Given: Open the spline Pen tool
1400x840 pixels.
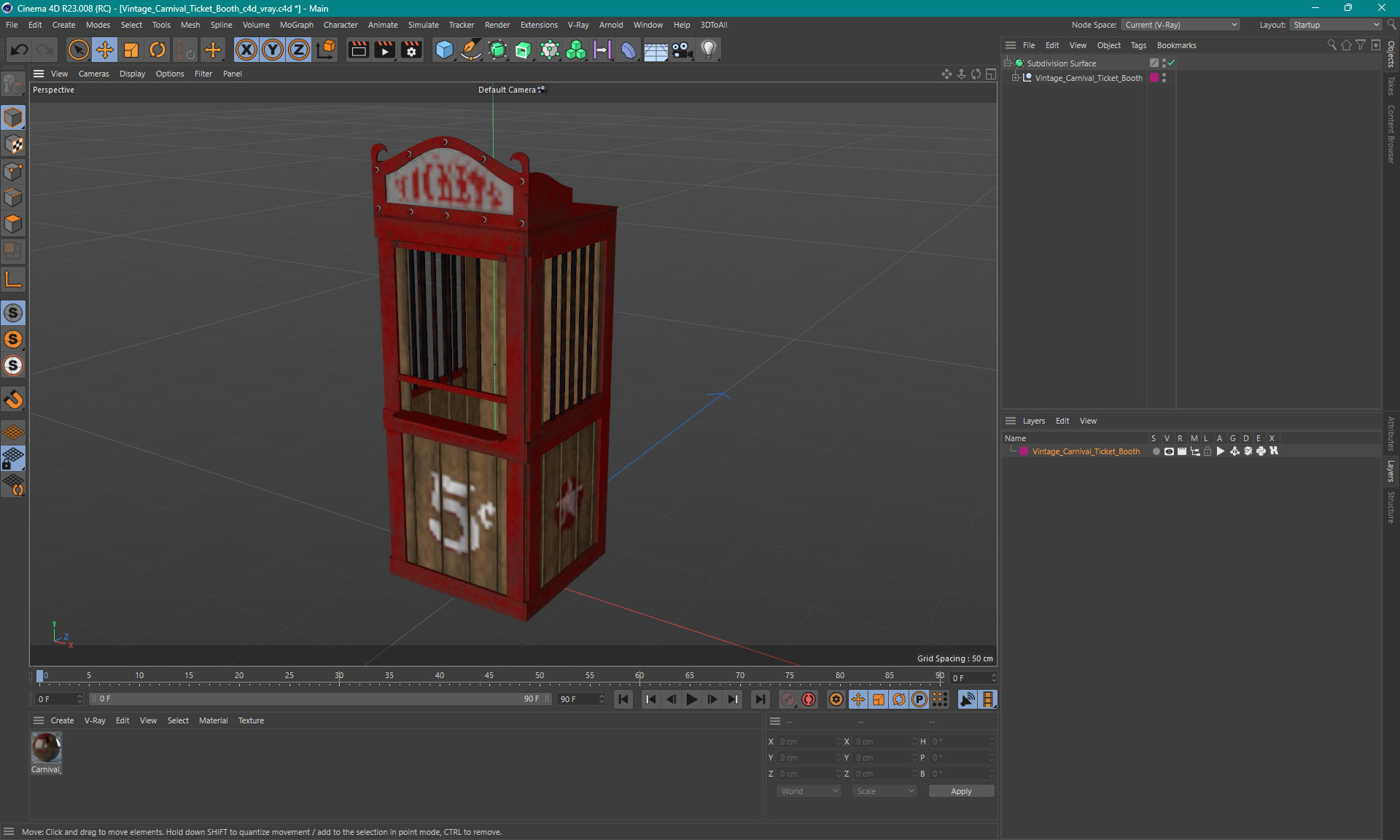Looking at the screenshot, I should point(471,50).
